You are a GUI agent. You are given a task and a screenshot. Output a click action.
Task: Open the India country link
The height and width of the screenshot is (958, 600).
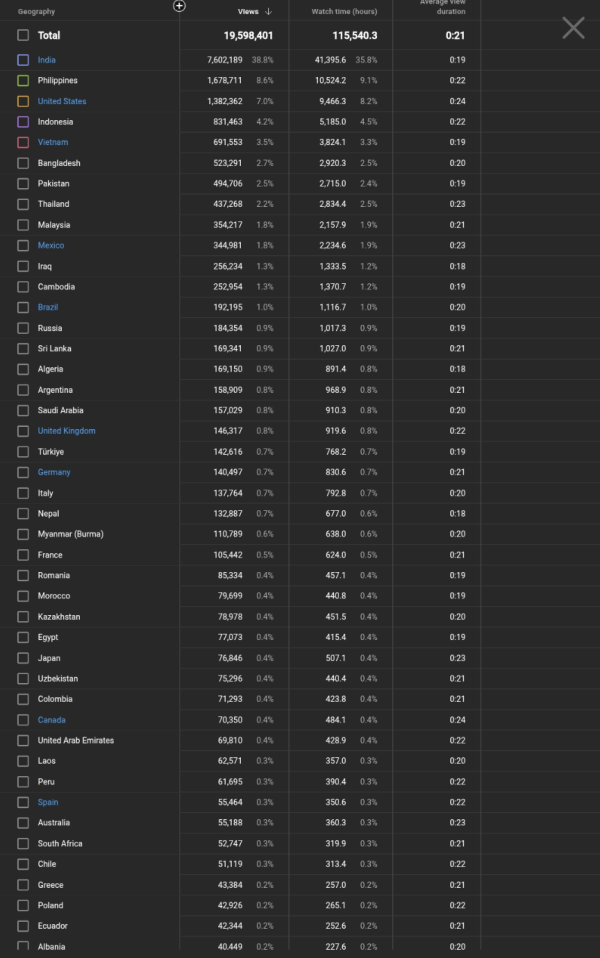coord(49,60)
